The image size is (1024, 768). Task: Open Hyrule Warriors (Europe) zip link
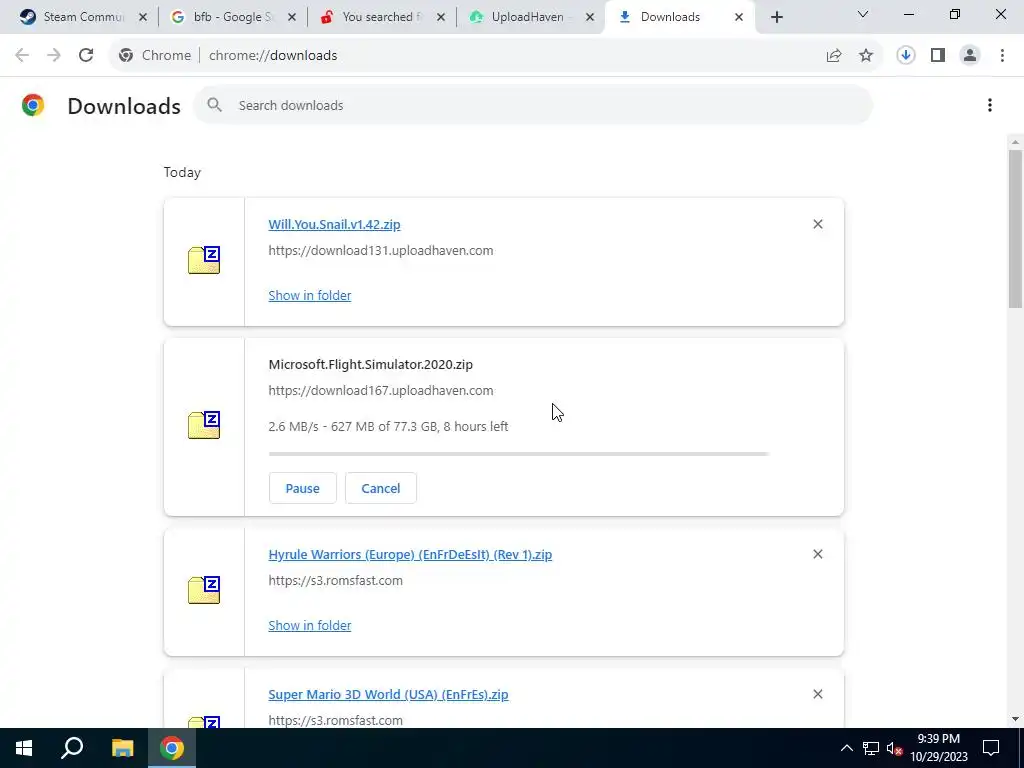pos(410,554)
